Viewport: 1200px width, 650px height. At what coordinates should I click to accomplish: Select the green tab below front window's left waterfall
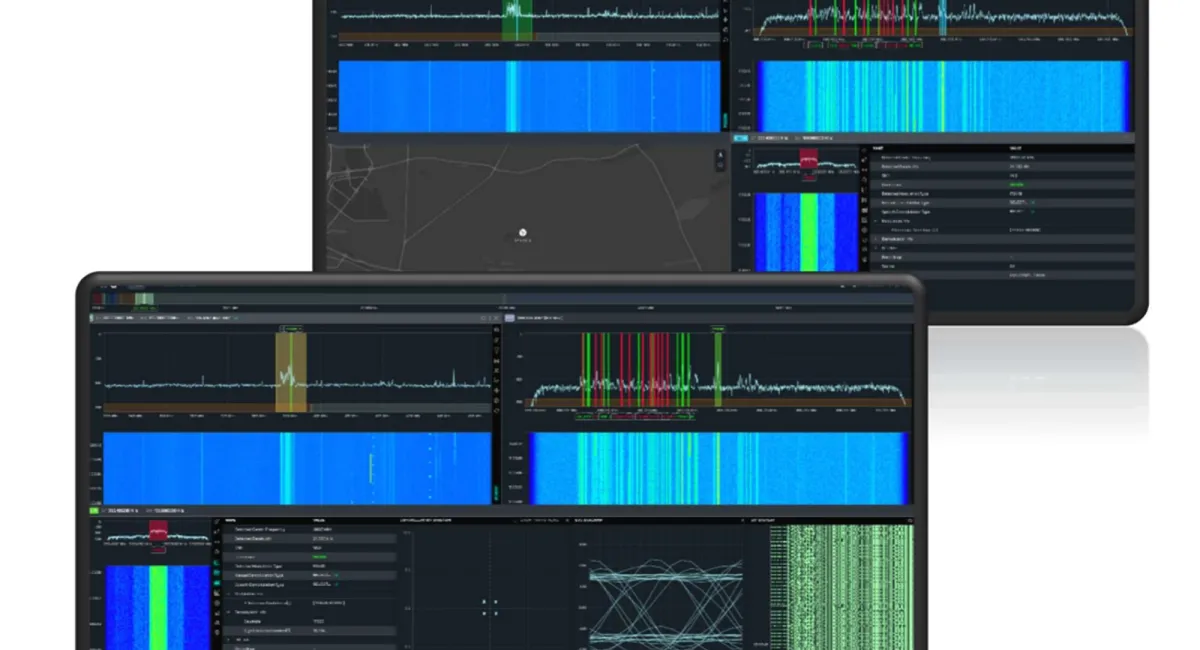pyautogui.click(x=96, y=511)
